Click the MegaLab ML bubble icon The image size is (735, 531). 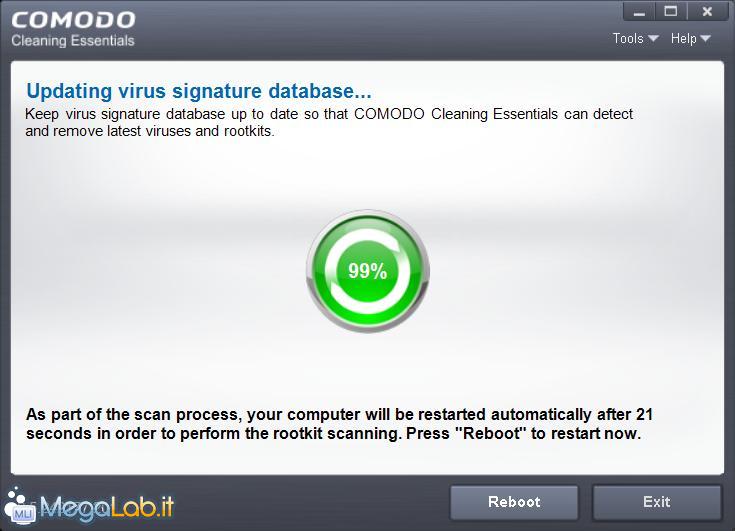[x=19, y=506]
